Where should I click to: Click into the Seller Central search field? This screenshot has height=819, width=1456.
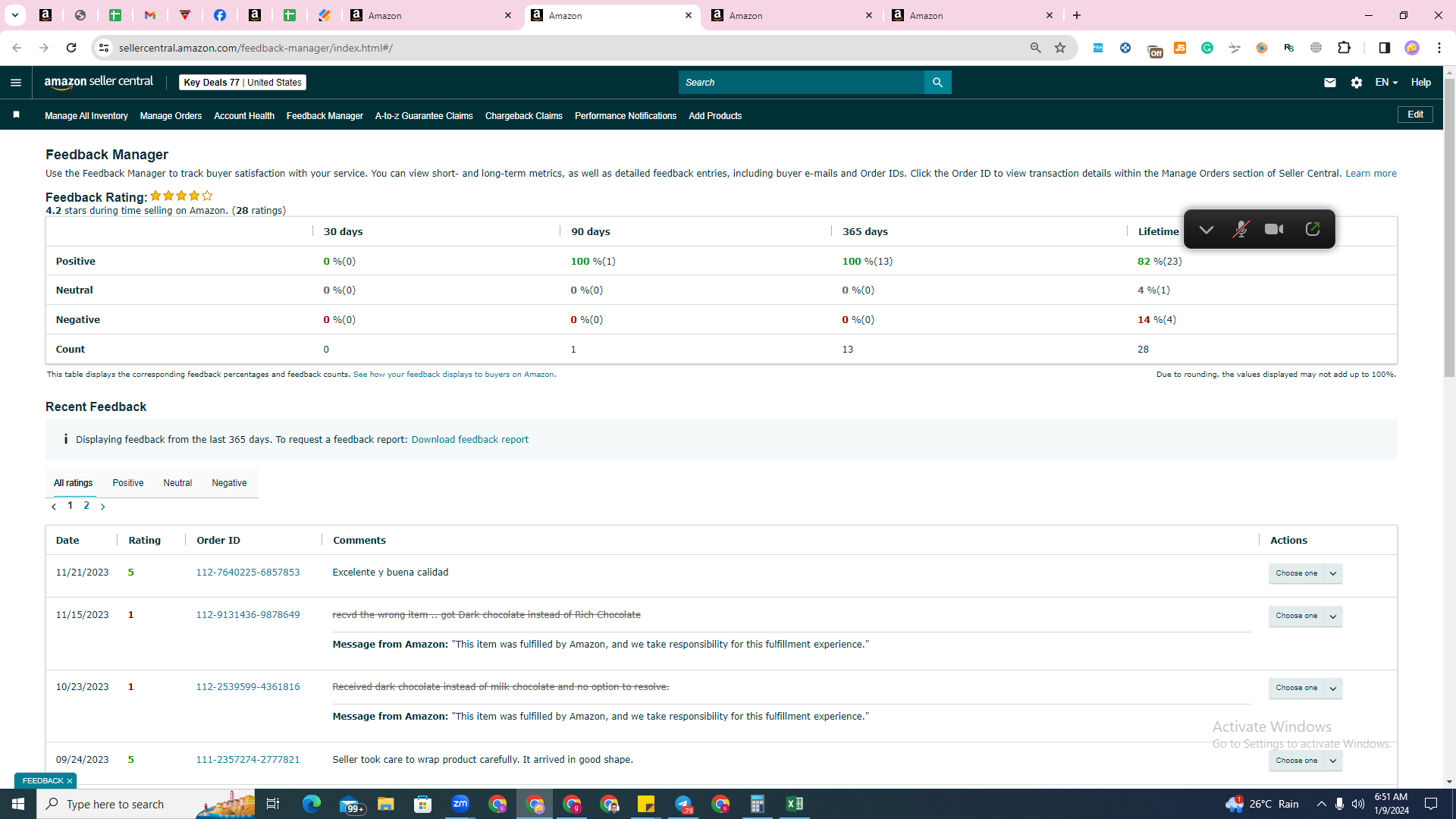802,83
